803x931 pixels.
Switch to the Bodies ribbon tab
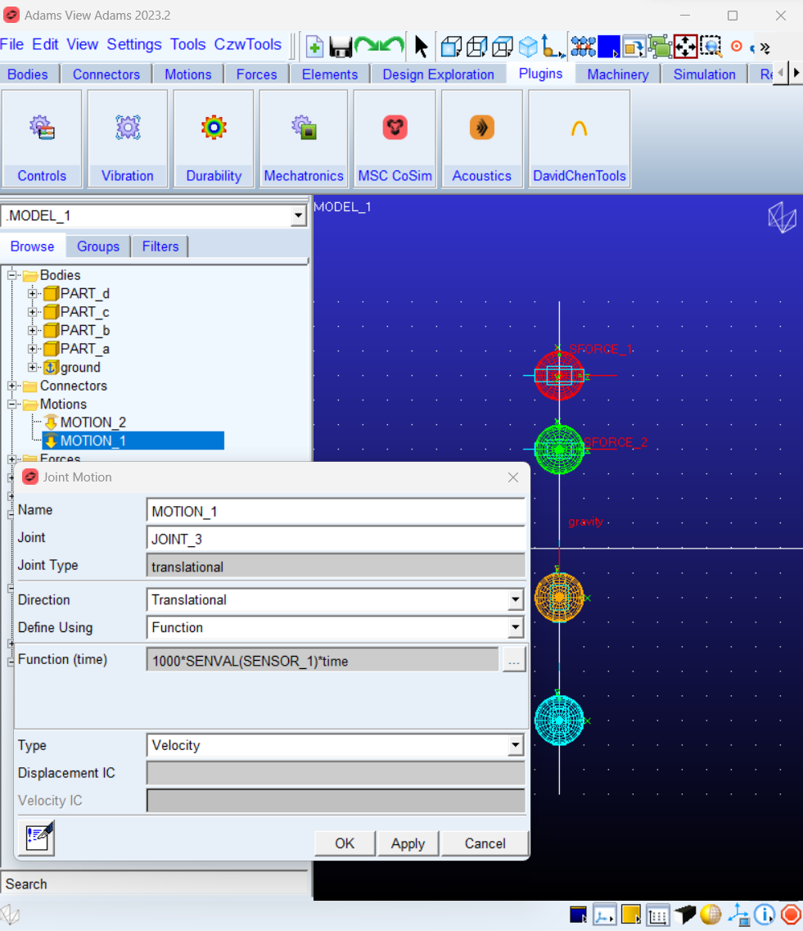(27, 74)
